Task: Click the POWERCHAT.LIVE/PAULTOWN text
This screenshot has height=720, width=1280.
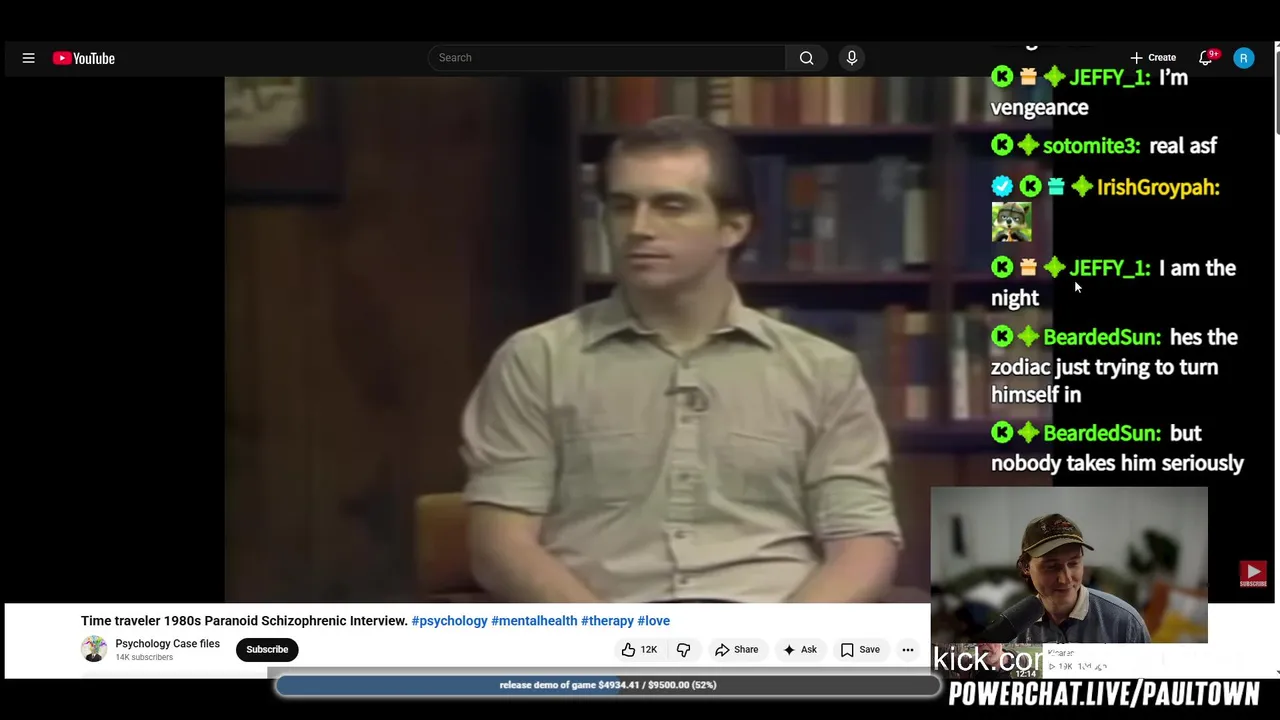Action: click(x=1104, y=694)
